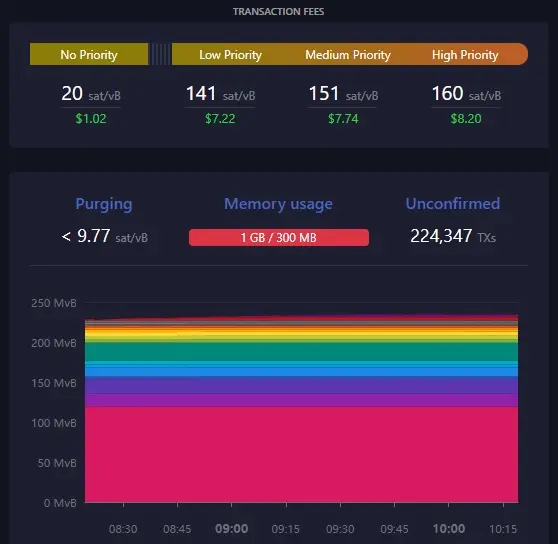Viewport: 558px width, 544px height.
Task: Click the 08:45 time label
Action: pyautogui.click(x=177, y=529)
